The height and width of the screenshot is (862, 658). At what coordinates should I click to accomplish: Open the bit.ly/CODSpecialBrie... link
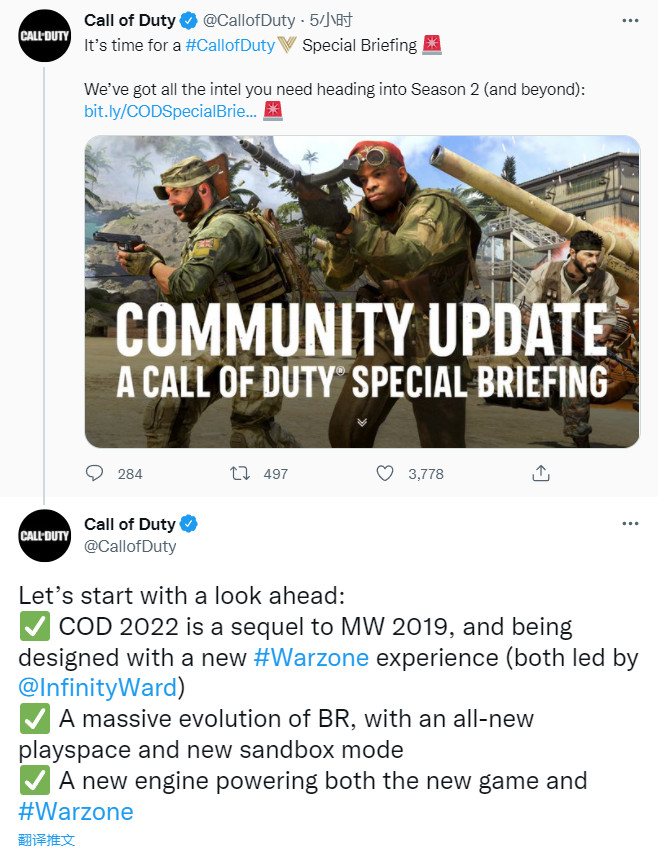pos(170,111)
